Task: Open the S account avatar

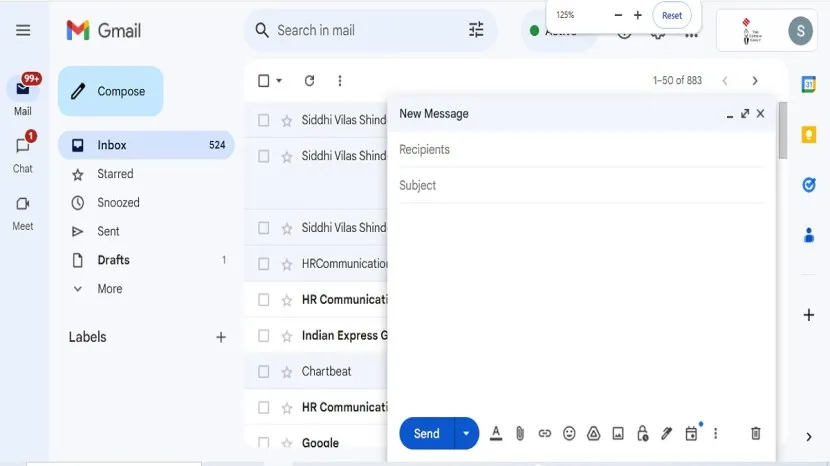Action: tap(800, 31)
